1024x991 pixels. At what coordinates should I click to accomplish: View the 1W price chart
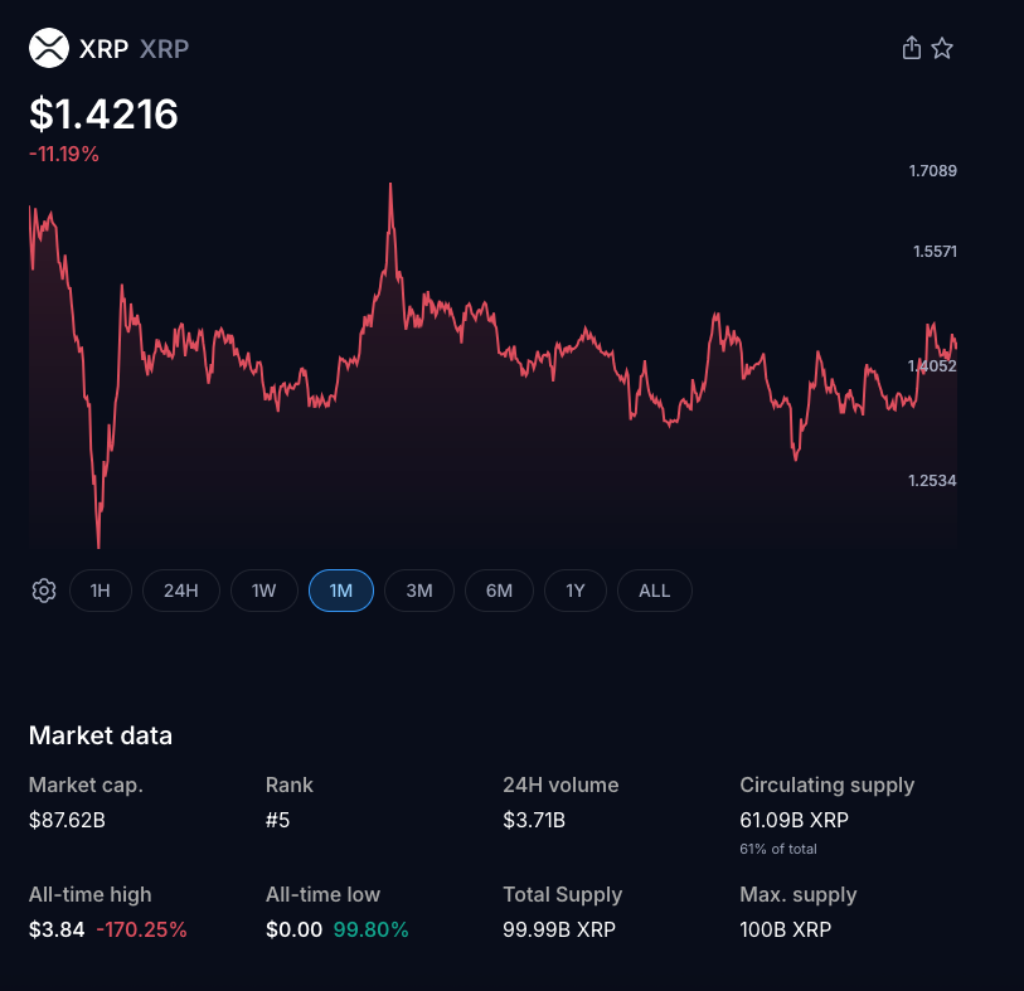(x=263, y=591)
